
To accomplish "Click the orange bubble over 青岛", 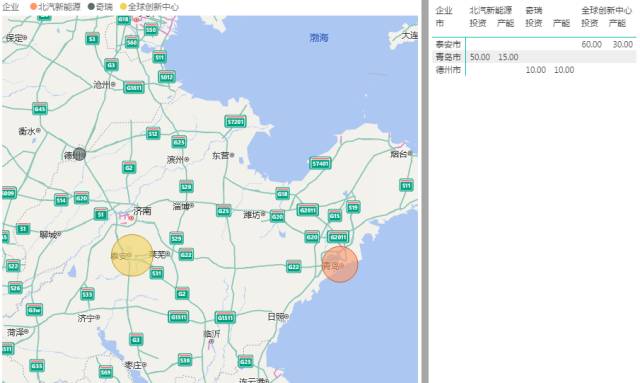I will click(340, 264).
